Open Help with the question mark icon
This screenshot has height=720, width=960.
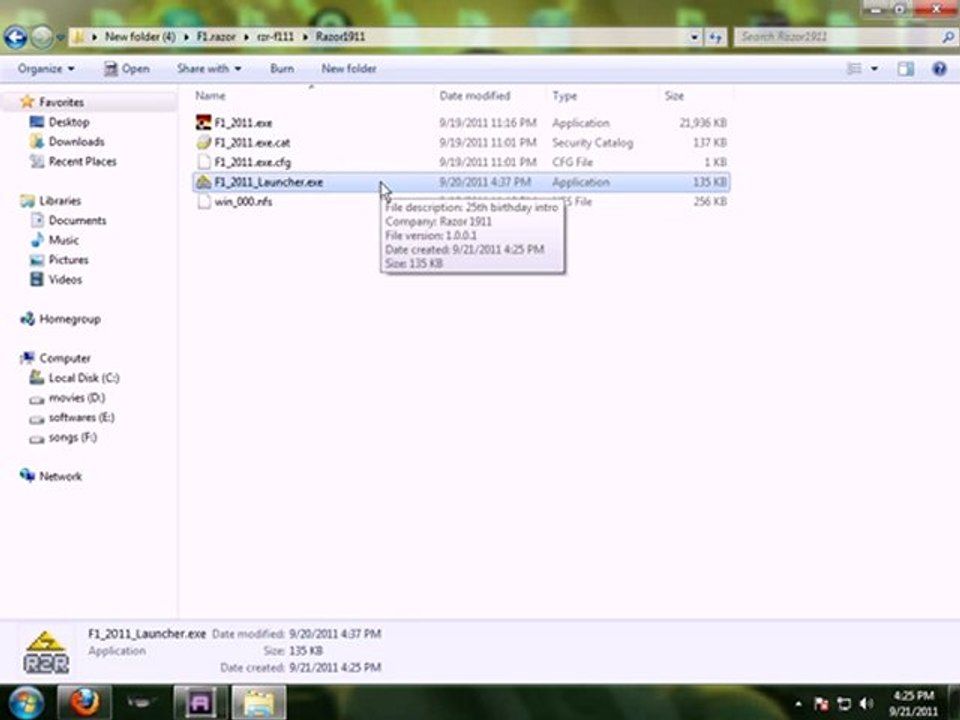tap(939, 69)
